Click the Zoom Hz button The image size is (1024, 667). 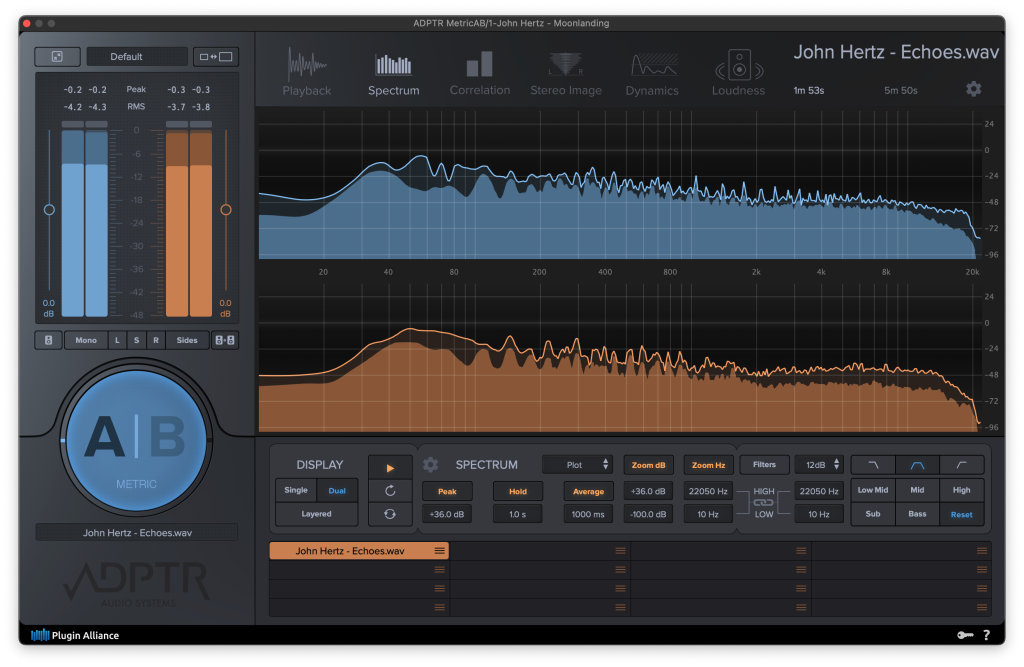click(x=709, y=465)
